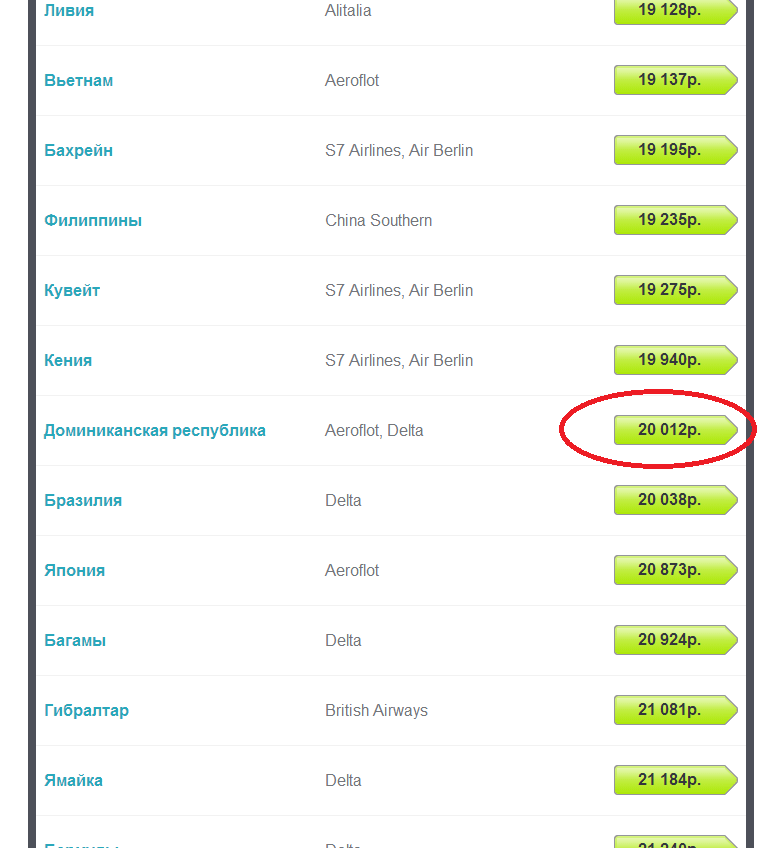768x848 pixels.
Task: Open the Кения destination link
Action: tap(68, 360)
